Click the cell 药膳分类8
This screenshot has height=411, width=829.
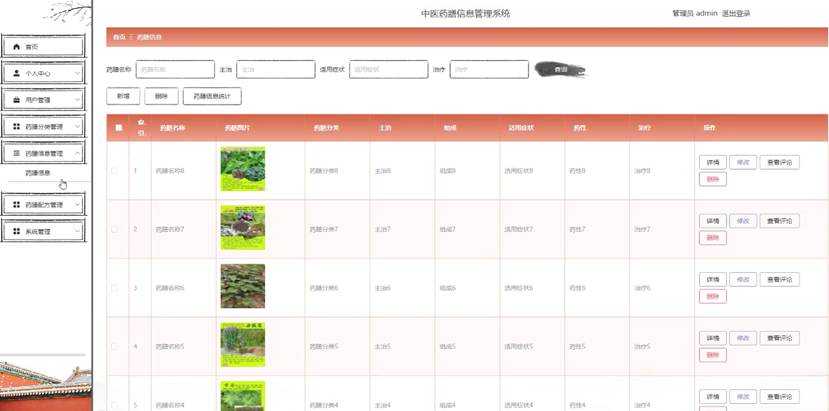pos(324,171)
